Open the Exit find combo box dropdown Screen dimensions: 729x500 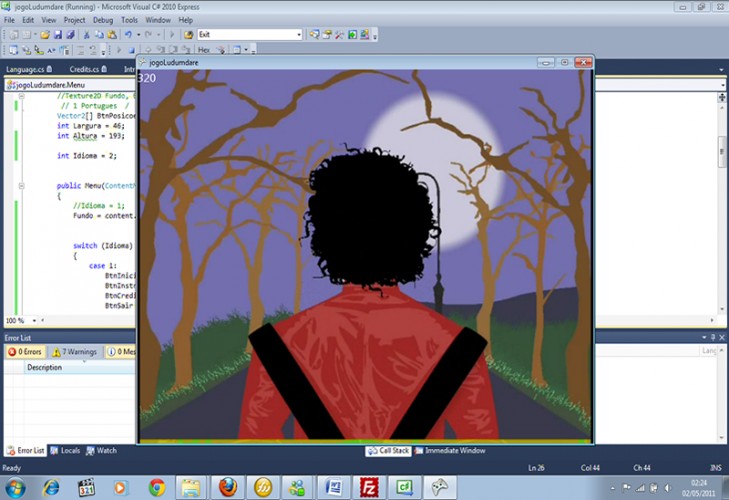click(298, 34)
